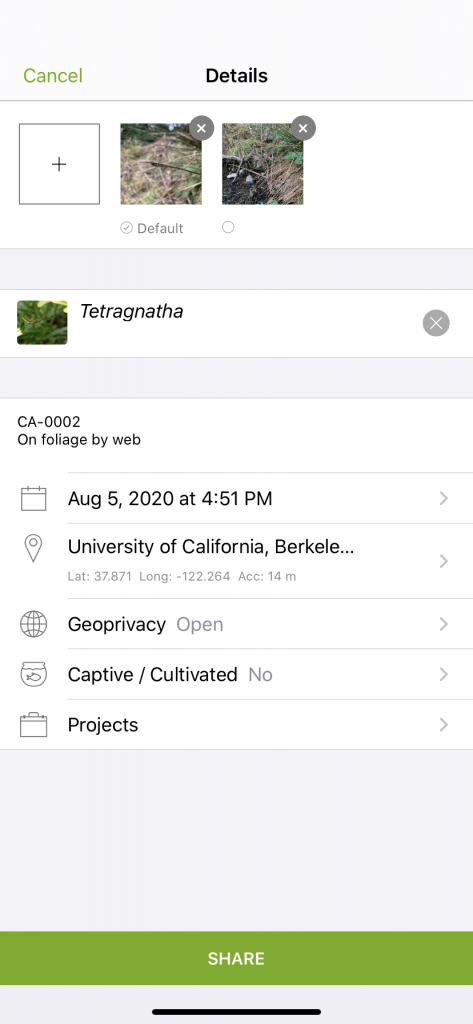Clear the Tetragnatha species identification
473x1024 pixels.
[x=436, y=323]
